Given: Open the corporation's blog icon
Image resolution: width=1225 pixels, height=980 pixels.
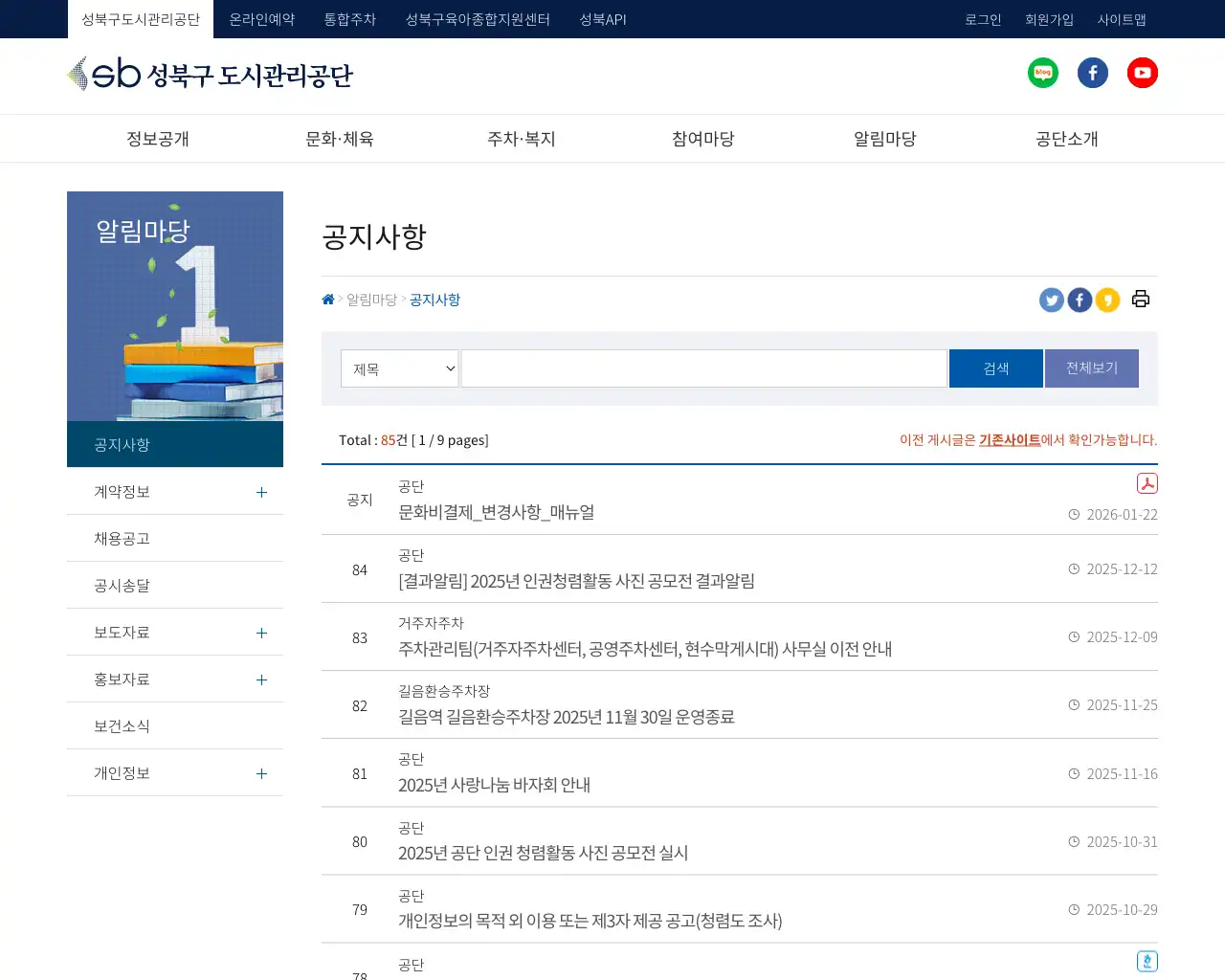Looking at the screenshot, I should coord(1043,72).
